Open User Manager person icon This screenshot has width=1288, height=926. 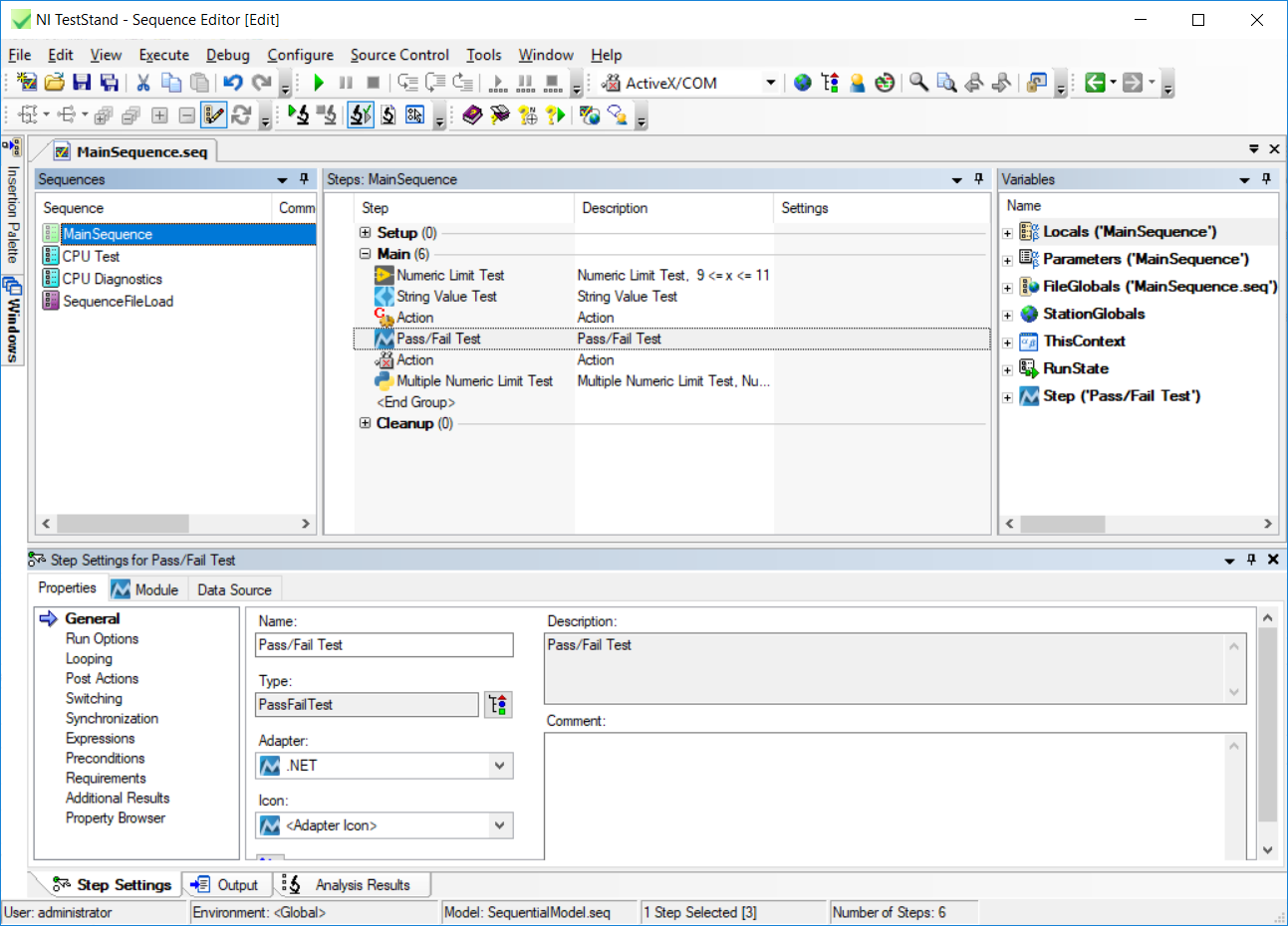(x=857, y=83)
